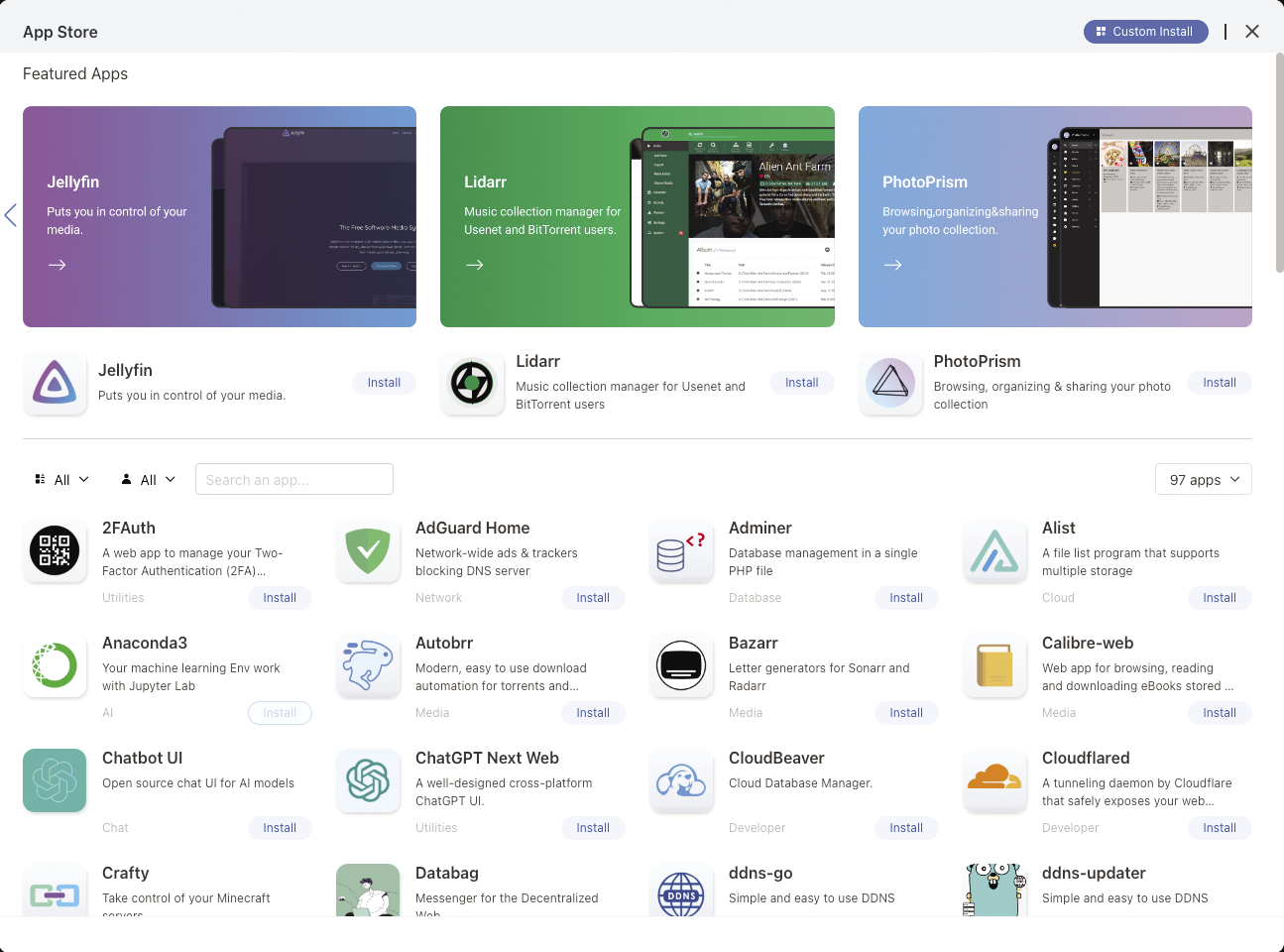Open the Databag app icon
The width and height of the screenshot is (1284, 952).
coord(368,891)
